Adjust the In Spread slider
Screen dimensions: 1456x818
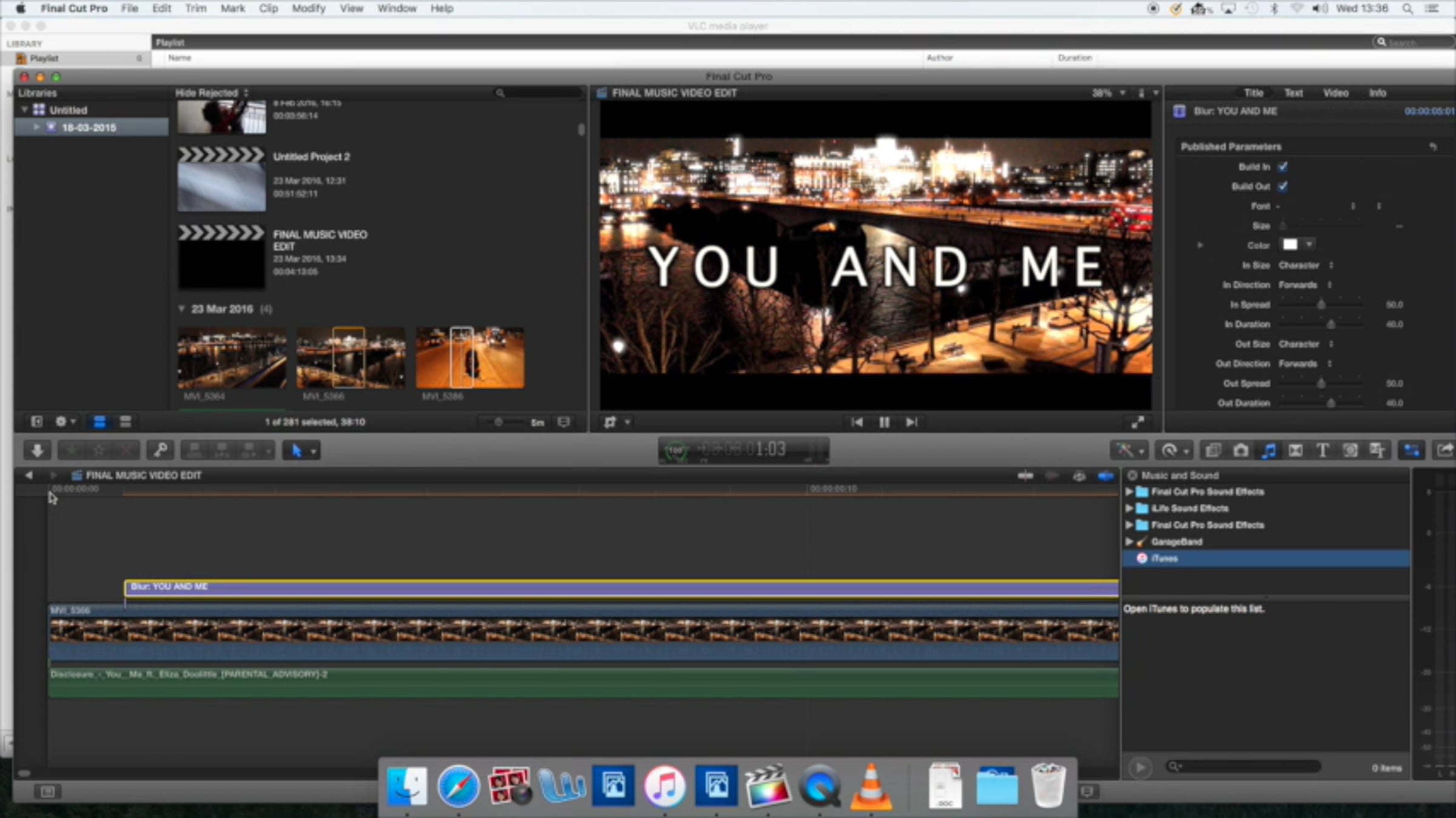click(1321, 304)
